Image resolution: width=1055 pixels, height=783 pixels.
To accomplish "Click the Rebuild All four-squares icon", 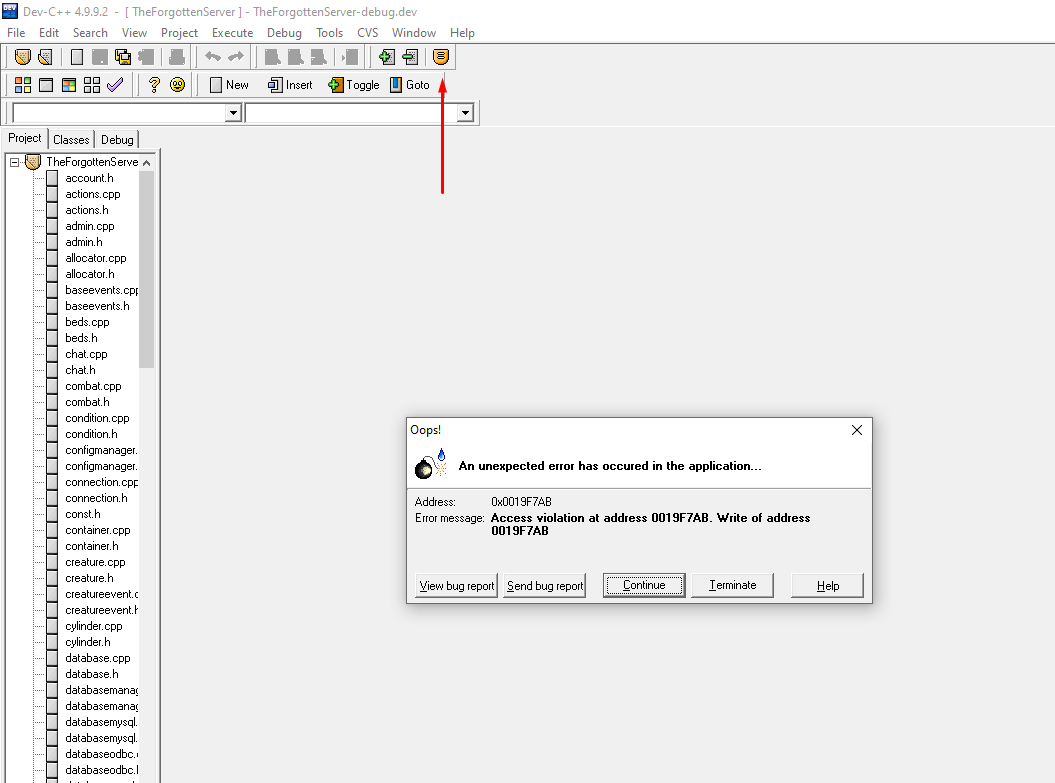I will [92, 85].
